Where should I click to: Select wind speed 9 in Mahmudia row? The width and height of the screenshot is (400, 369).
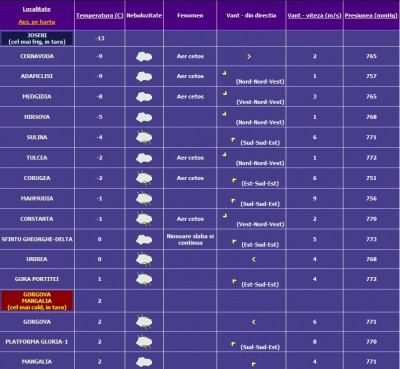pos(314,199)
